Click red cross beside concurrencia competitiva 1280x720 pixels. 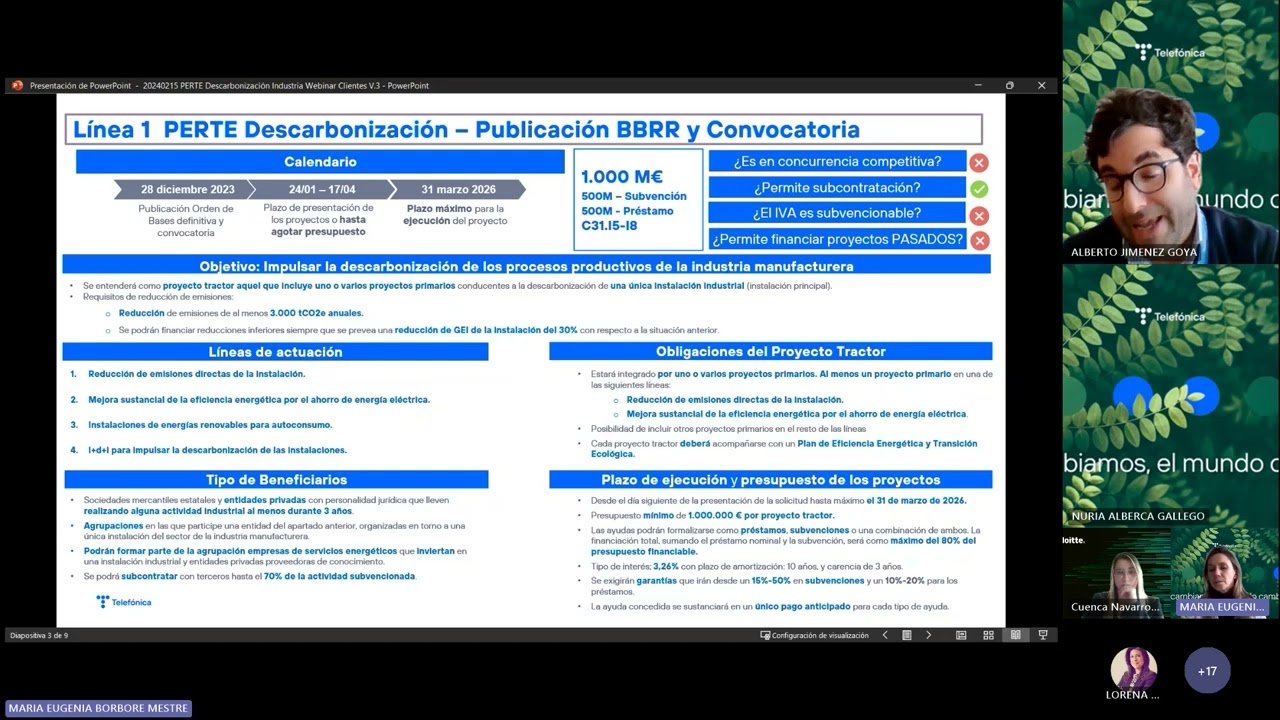click(x=979, y=162)
